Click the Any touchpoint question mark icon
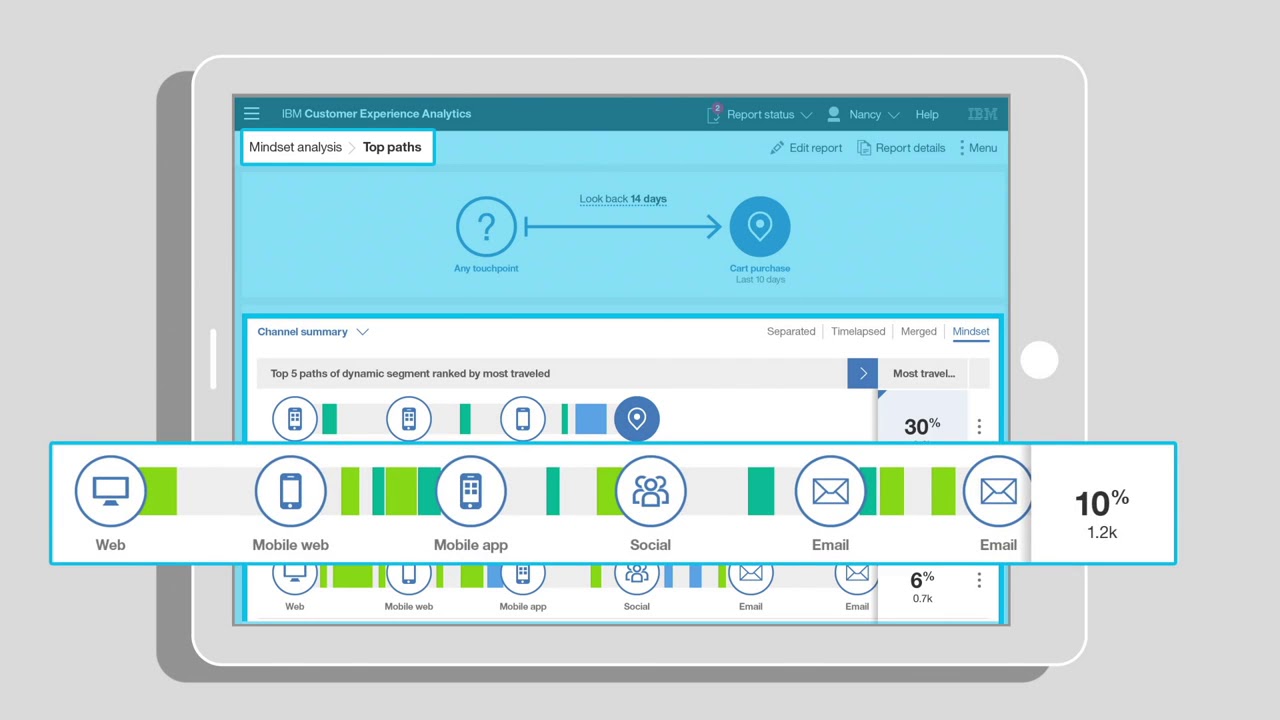This screenshot has width=1280, height=720. 486,227
